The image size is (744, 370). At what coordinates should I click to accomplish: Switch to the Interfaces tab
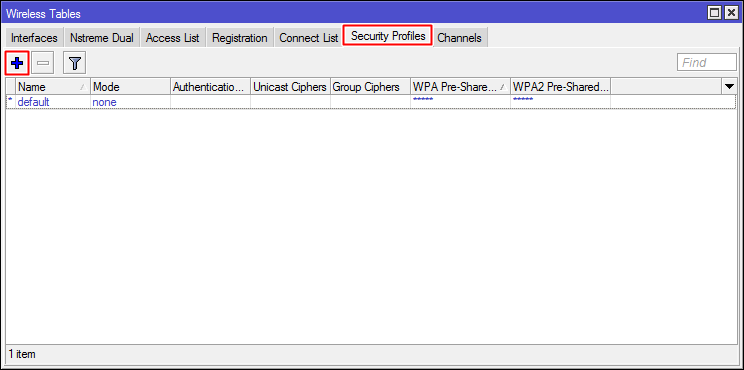click(x=34, y=38)
